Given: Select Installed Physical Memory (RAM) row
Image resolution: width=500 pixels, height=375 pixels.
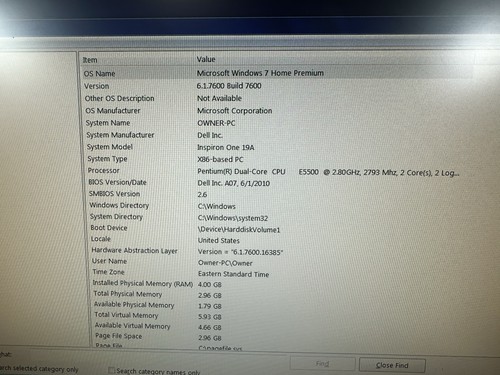Looking at the screenshot, I should [x=143, y=283].
